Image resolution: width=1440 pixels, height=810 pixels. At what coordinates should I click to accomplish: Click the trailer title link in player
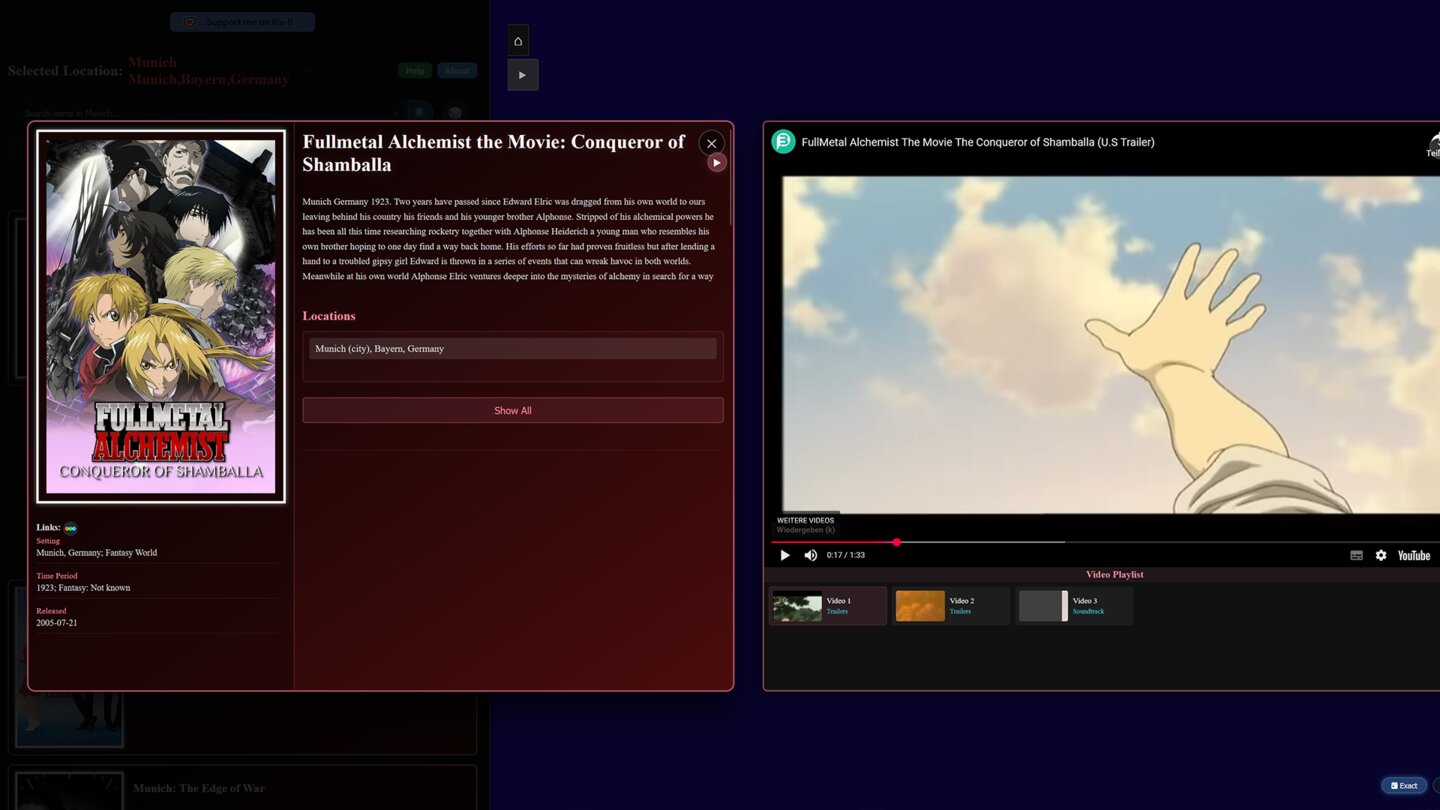click(977, 142)
